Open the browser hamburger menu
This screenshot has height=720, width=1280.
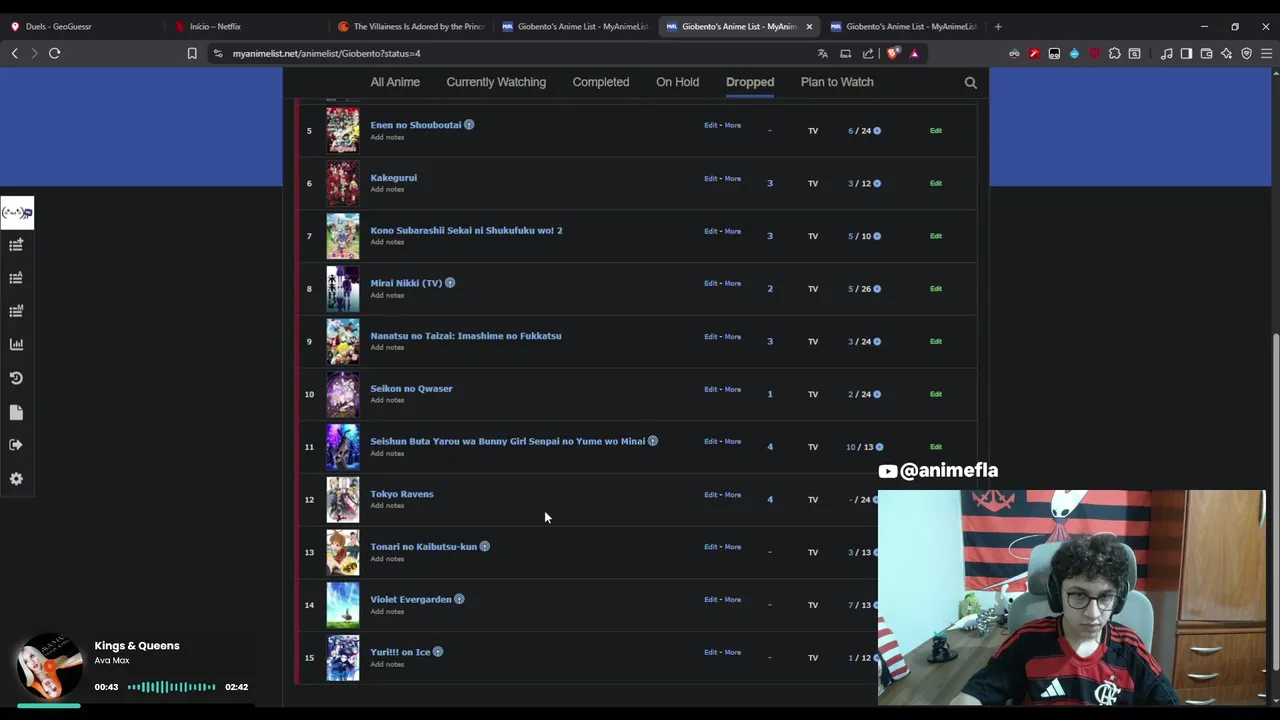tap(1266, 53)
